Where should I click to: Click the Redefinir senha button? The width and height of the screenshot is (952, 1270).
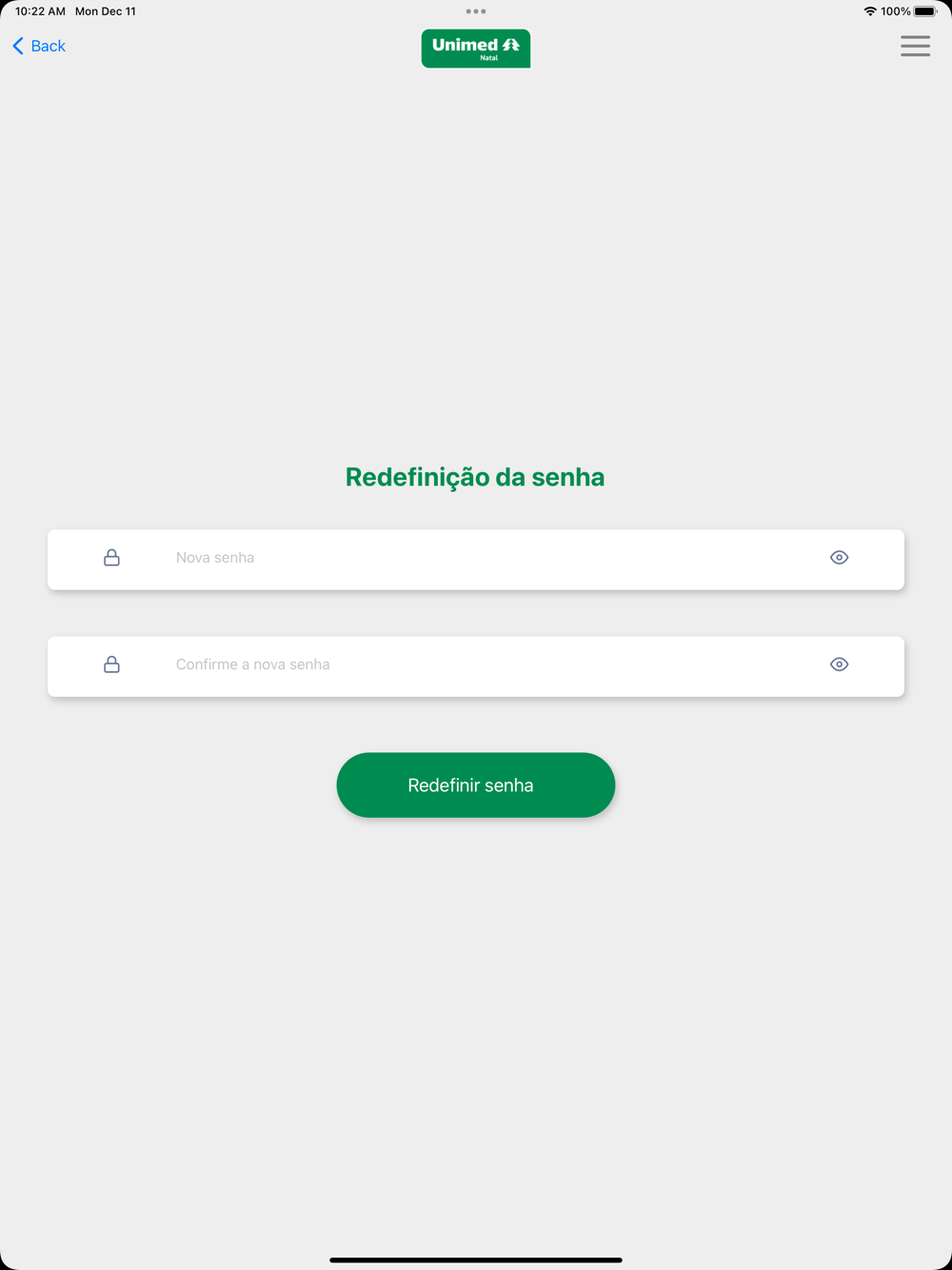[476, 785]
